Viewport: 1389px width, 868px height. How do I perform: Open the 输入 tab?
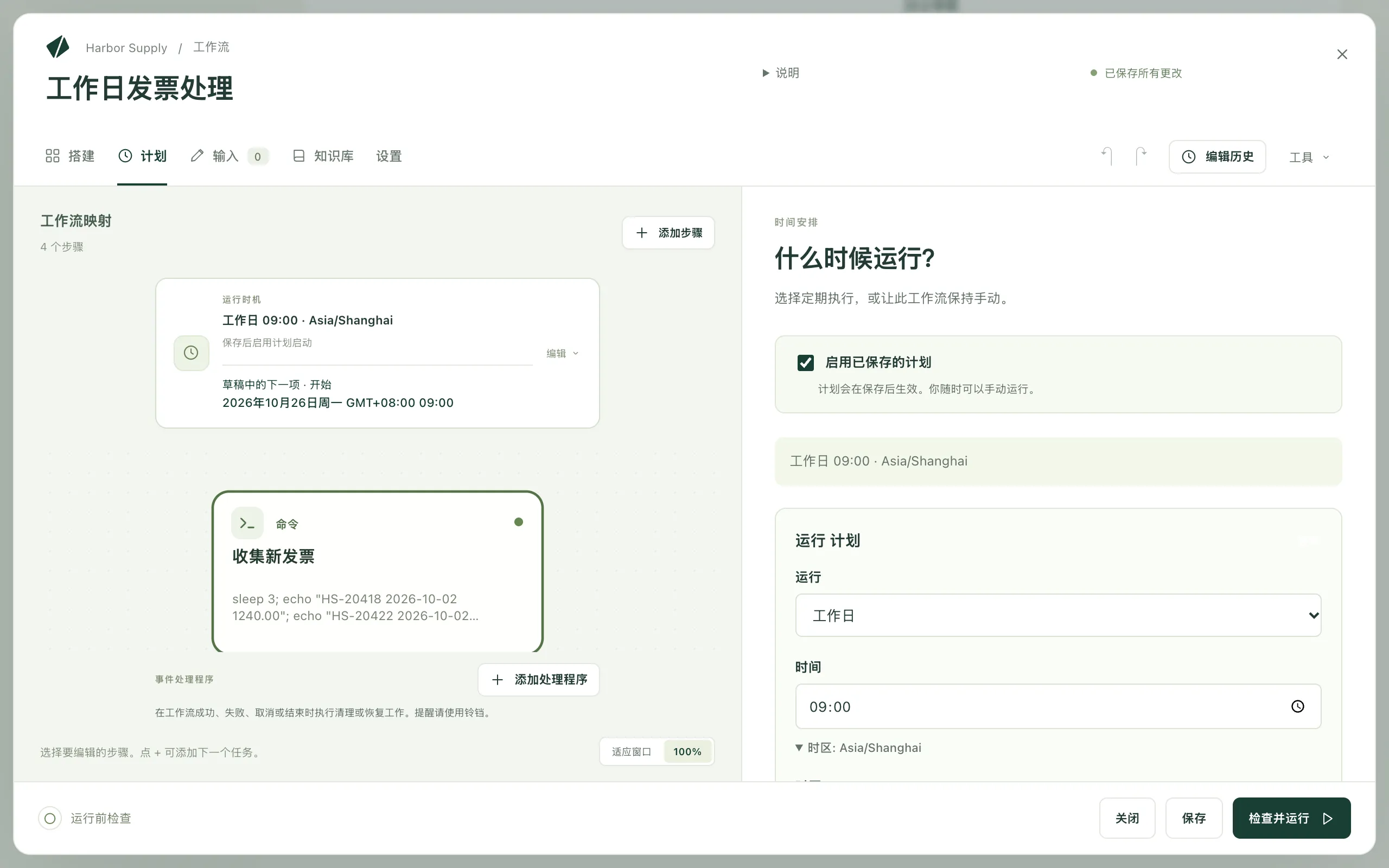pos(230,156)
